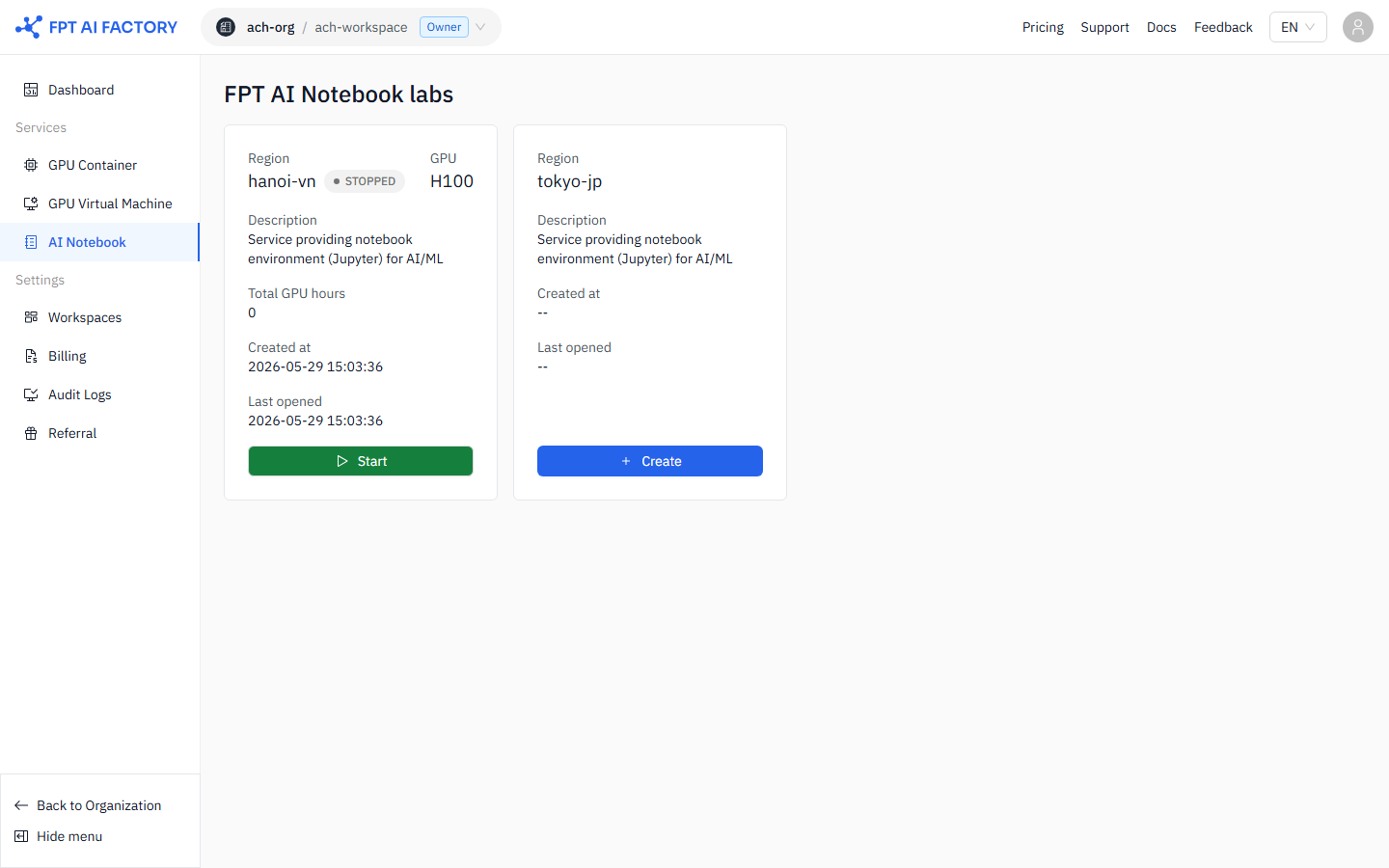Click the back arrow icon
The height and width of the screenshot is (868, 1389).
pyautogui.click(x=21, y=805)
